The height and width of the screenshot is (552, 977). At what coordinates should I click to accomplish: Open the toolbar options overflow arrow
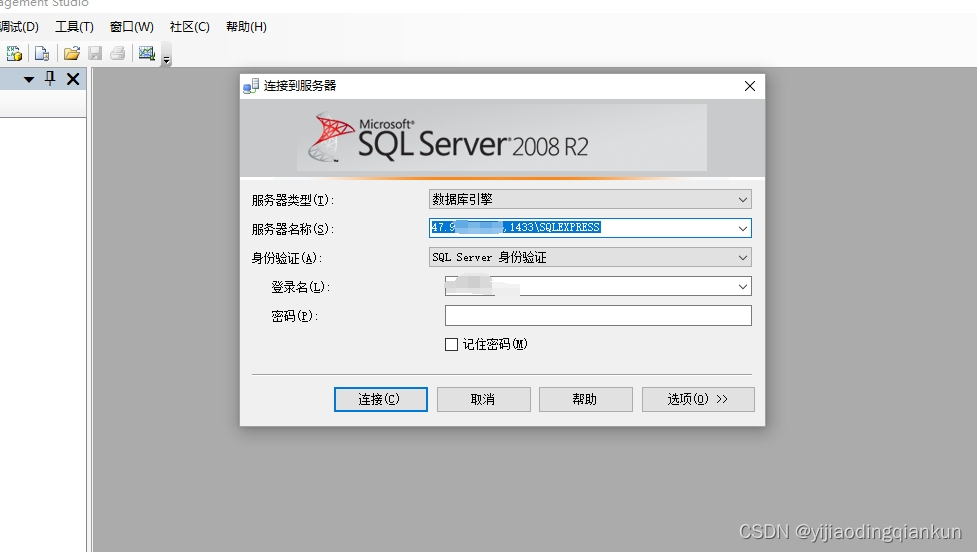[166, 60]
